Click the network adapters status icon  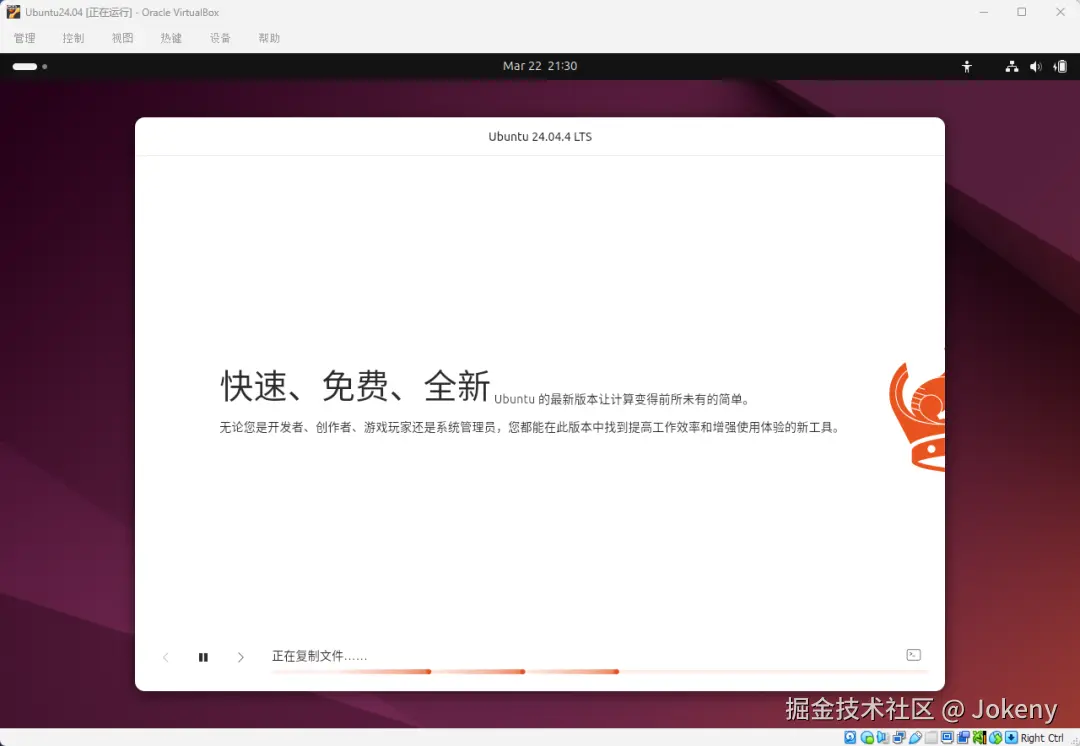[x=900, y=737]
